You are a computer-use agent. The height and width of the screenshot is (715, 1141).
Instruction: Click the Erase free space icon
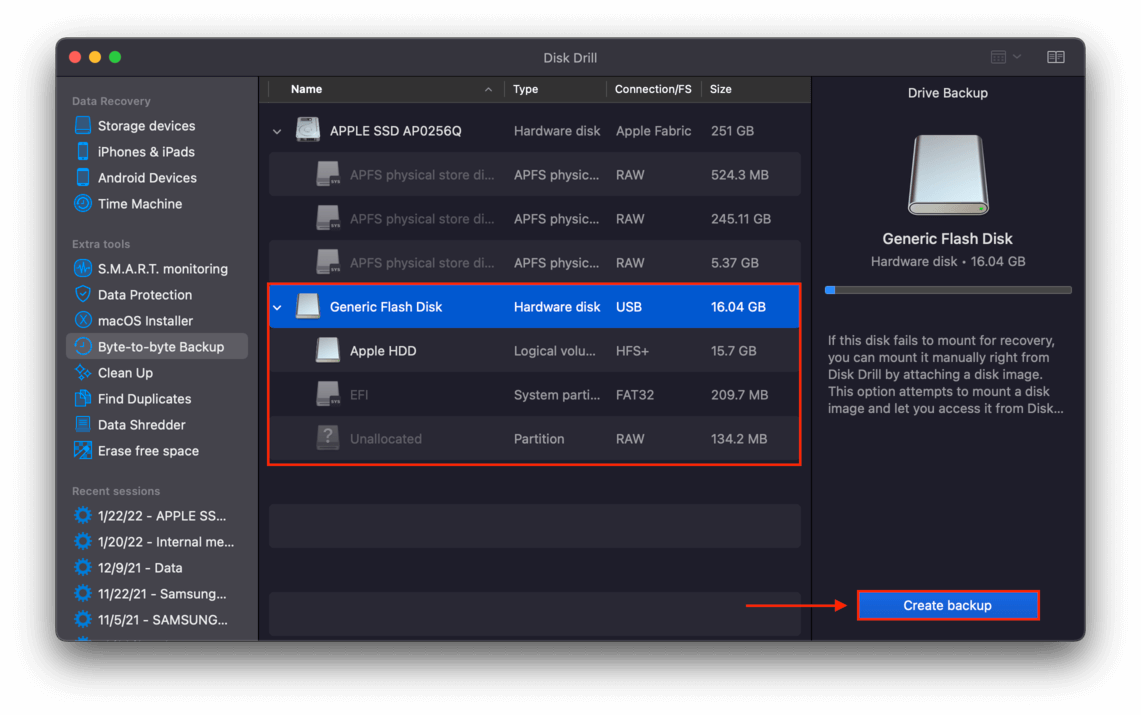[x=83, y=451]
